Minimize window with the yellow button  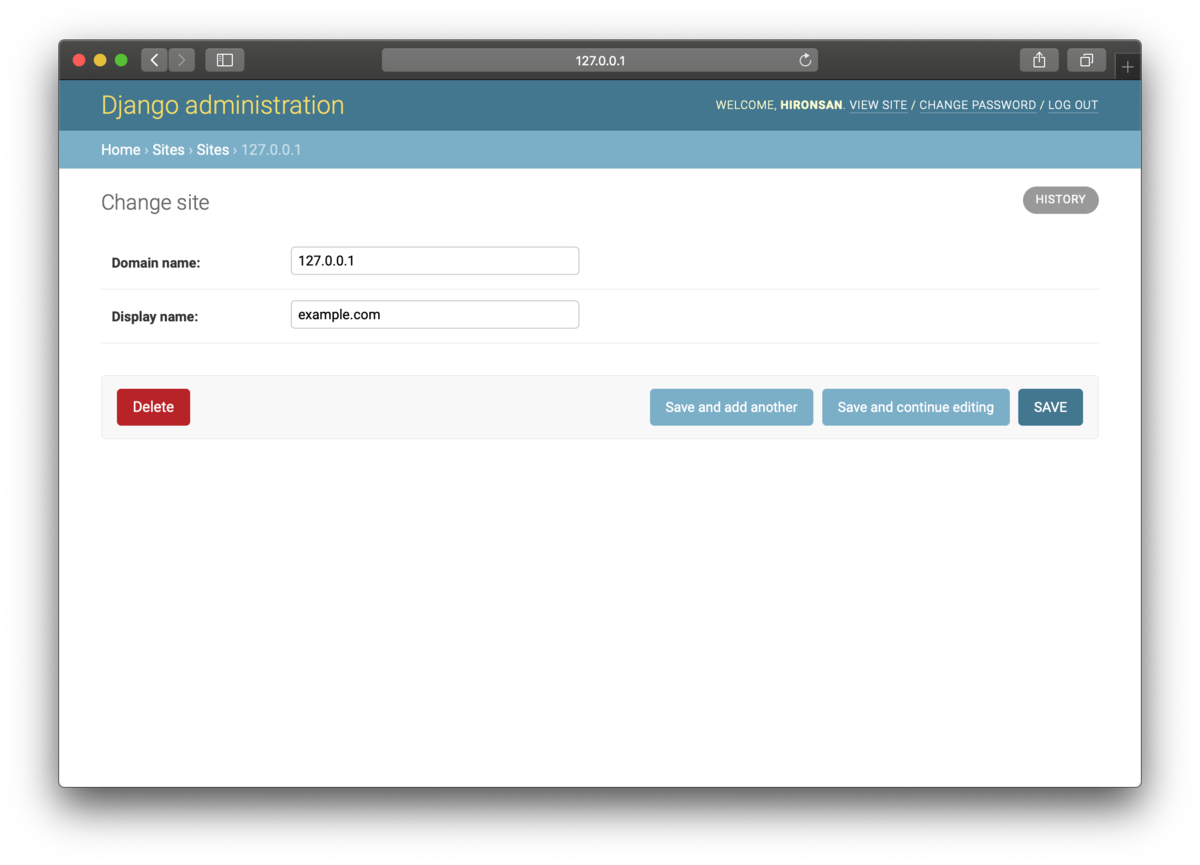(100, 60)
